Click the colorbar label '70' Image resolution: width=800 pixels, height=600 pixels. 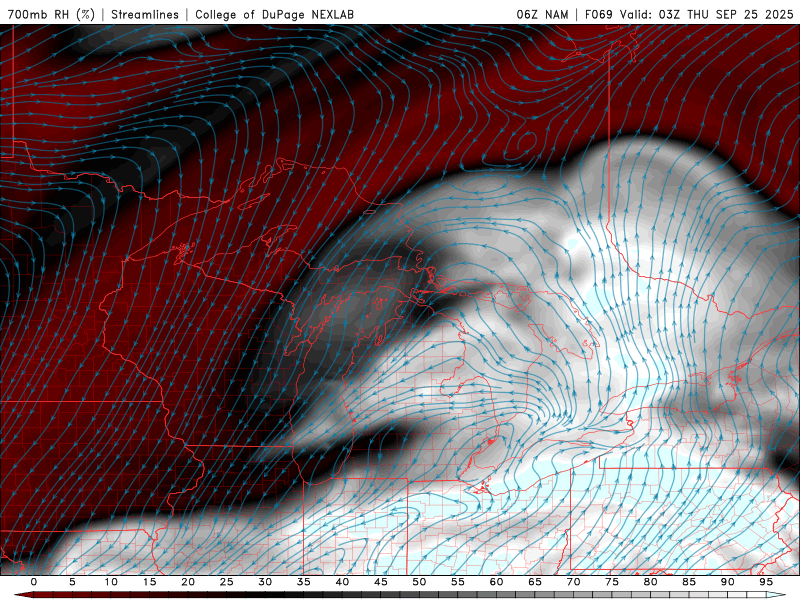(x=573, y=582)
